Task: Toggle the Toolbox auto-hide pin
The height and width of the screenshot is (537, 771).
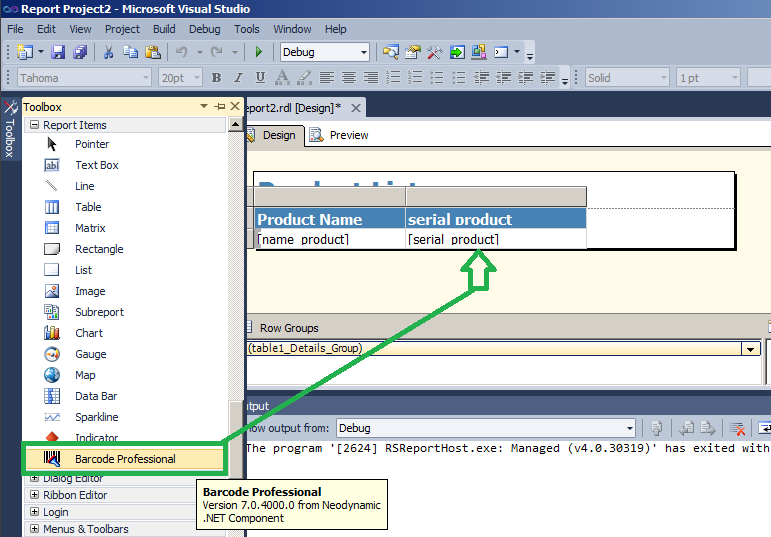Action: click(219, 106)
